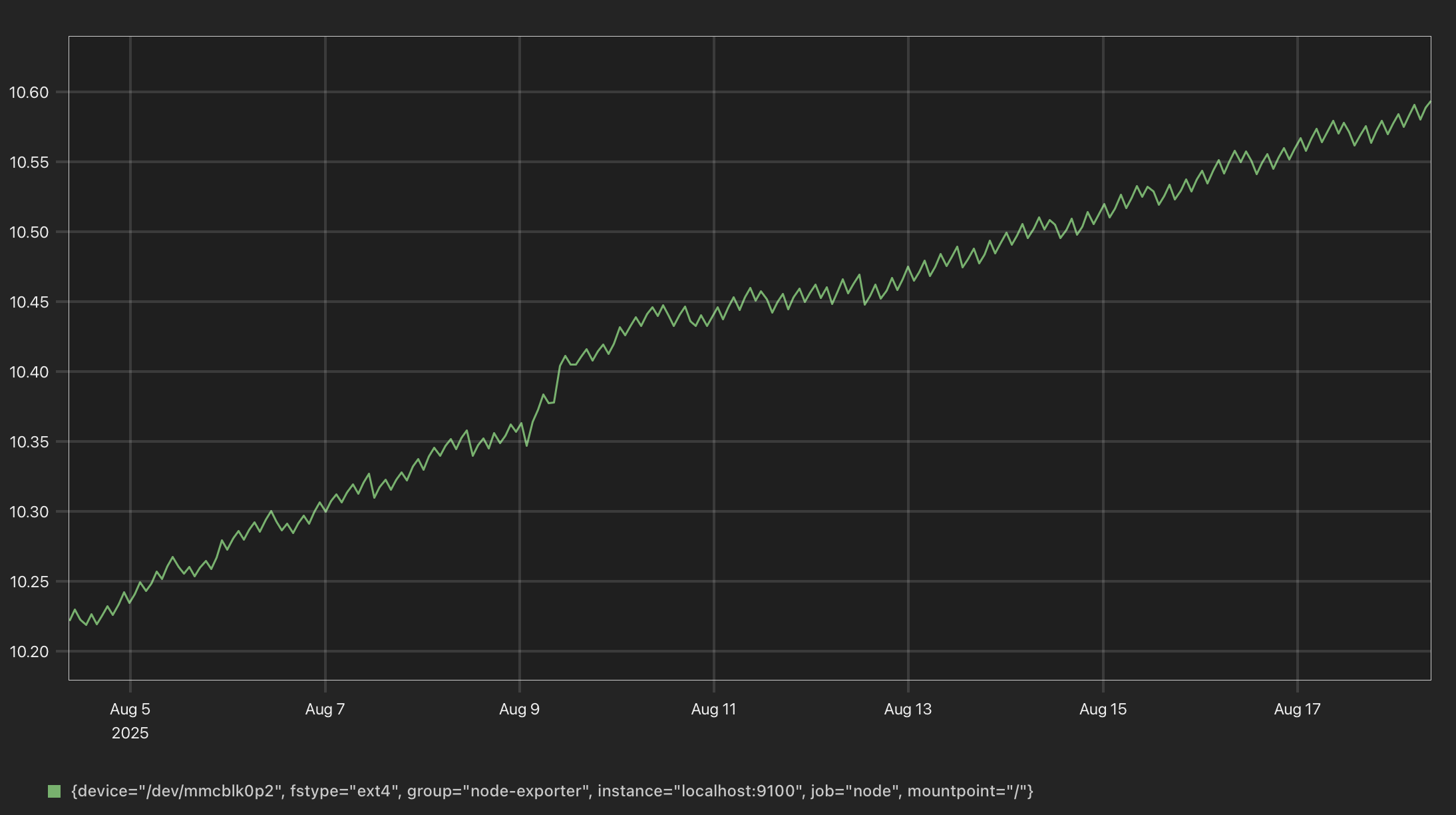Click the Aug 5 x-axis label
Screen dimensions: 1456x815
[x=130, y=709]
